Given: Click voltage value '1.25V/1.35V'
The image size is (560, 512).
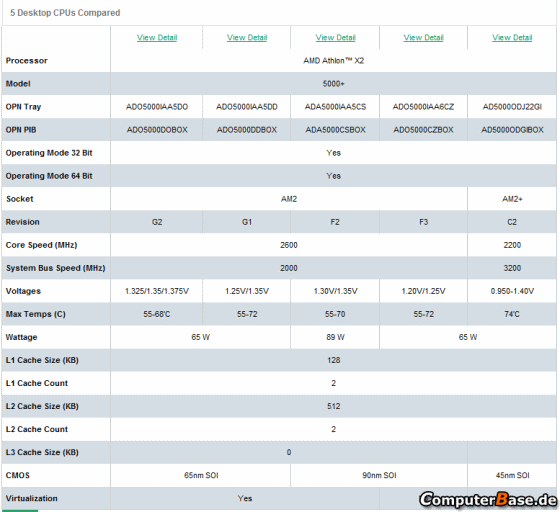Looking at the screenshot, I should (247, 291).
